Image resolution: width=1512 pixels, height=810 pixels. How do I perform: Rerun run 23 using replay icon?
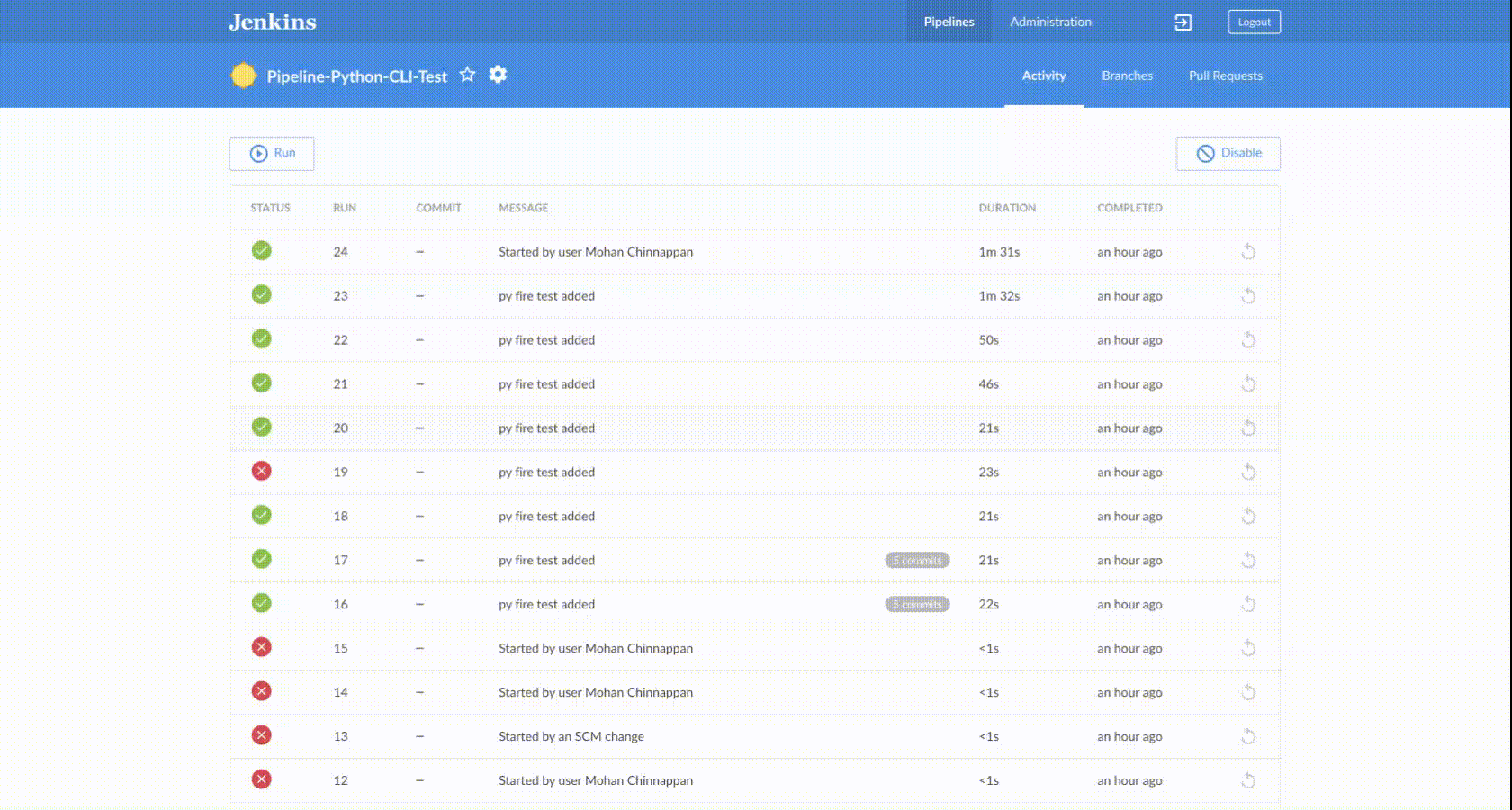pyautogui.click(x=1248, y=296)
